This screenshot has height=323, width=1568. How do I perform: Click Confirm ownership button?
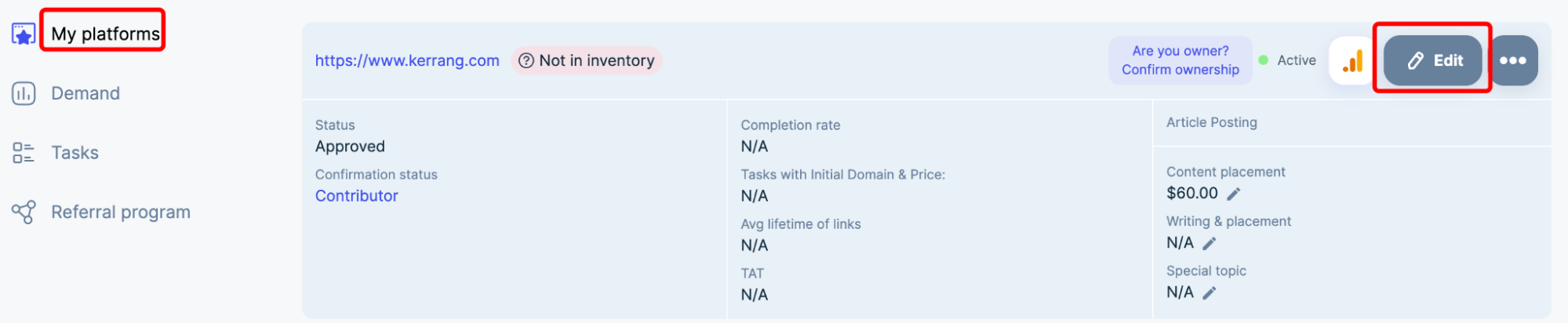pyautogui.click(x=1180, y=60)
